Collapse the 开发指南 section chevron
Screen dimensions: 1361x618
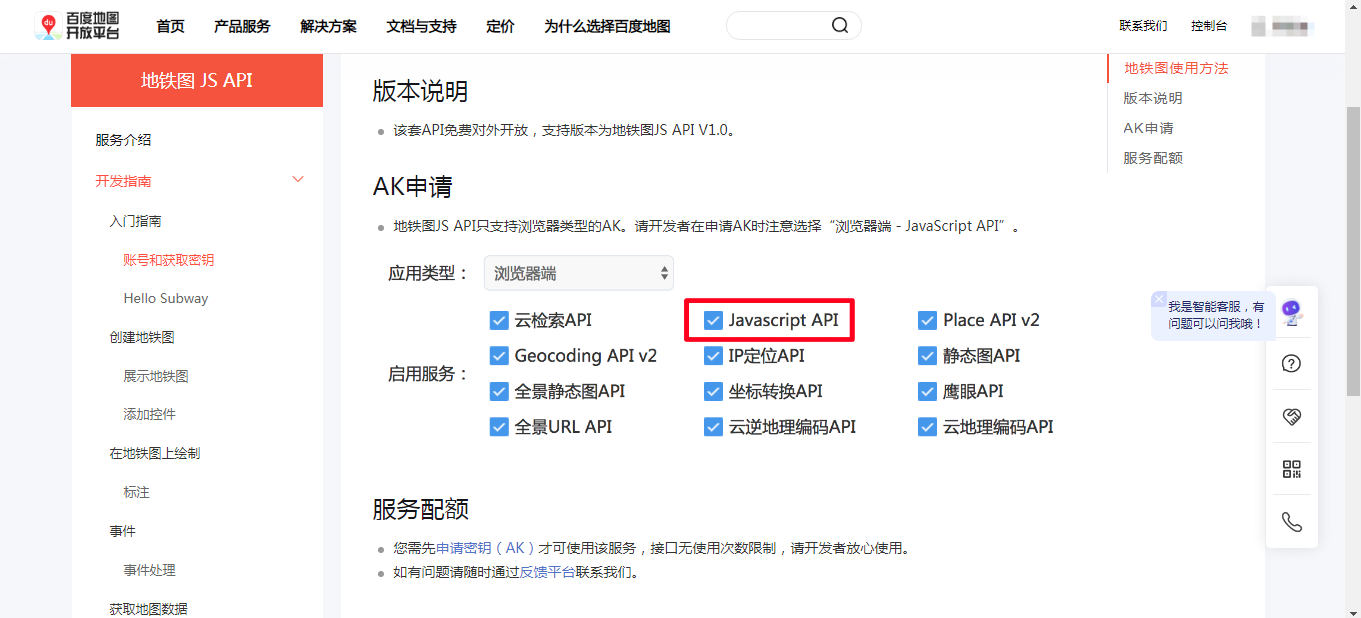(297, 180)
